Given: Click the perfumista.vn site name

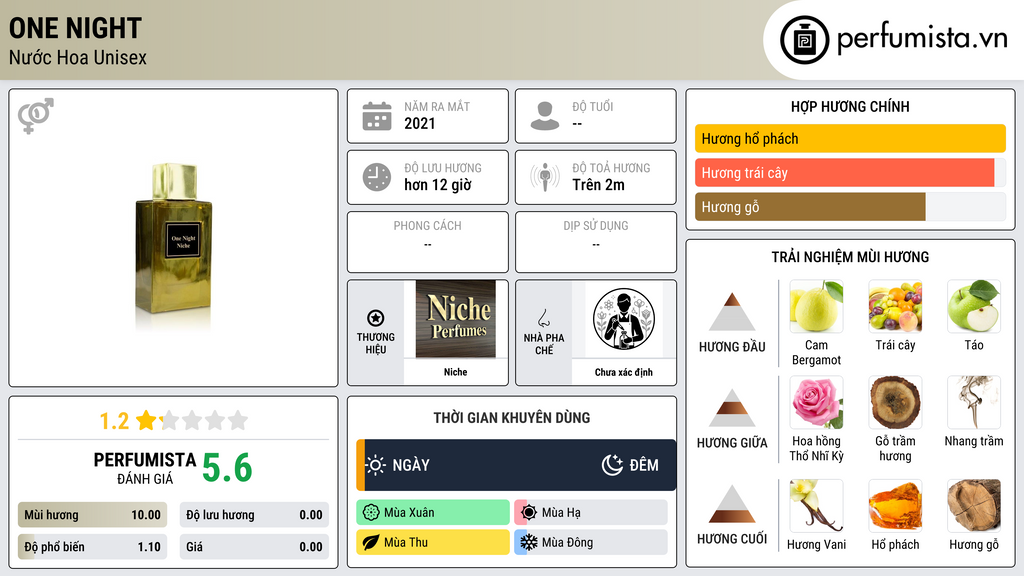Looking at the screenshot, I should [x=922, y=39].
